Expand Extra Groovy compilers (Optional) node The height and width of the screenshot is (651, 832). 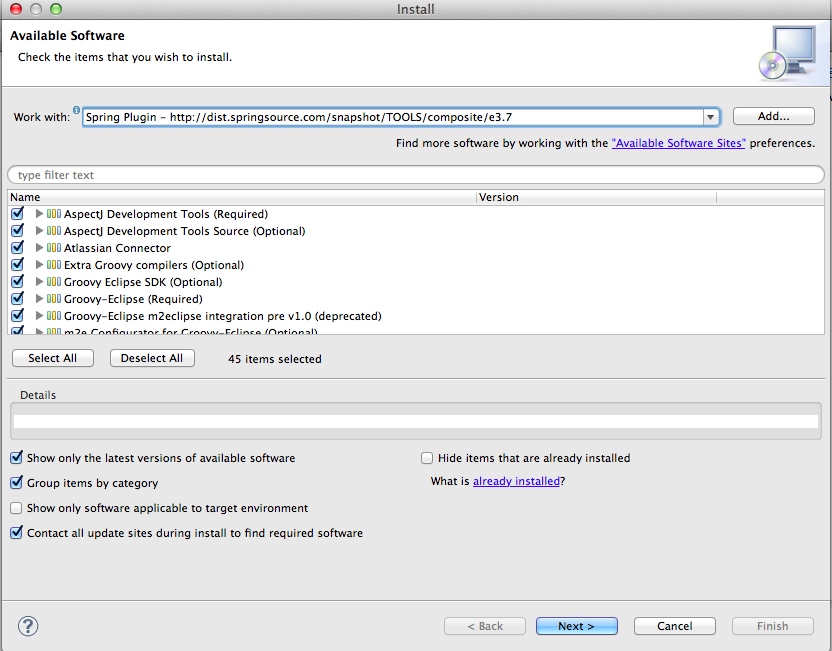pyautogui.click(x=39, y=265)
